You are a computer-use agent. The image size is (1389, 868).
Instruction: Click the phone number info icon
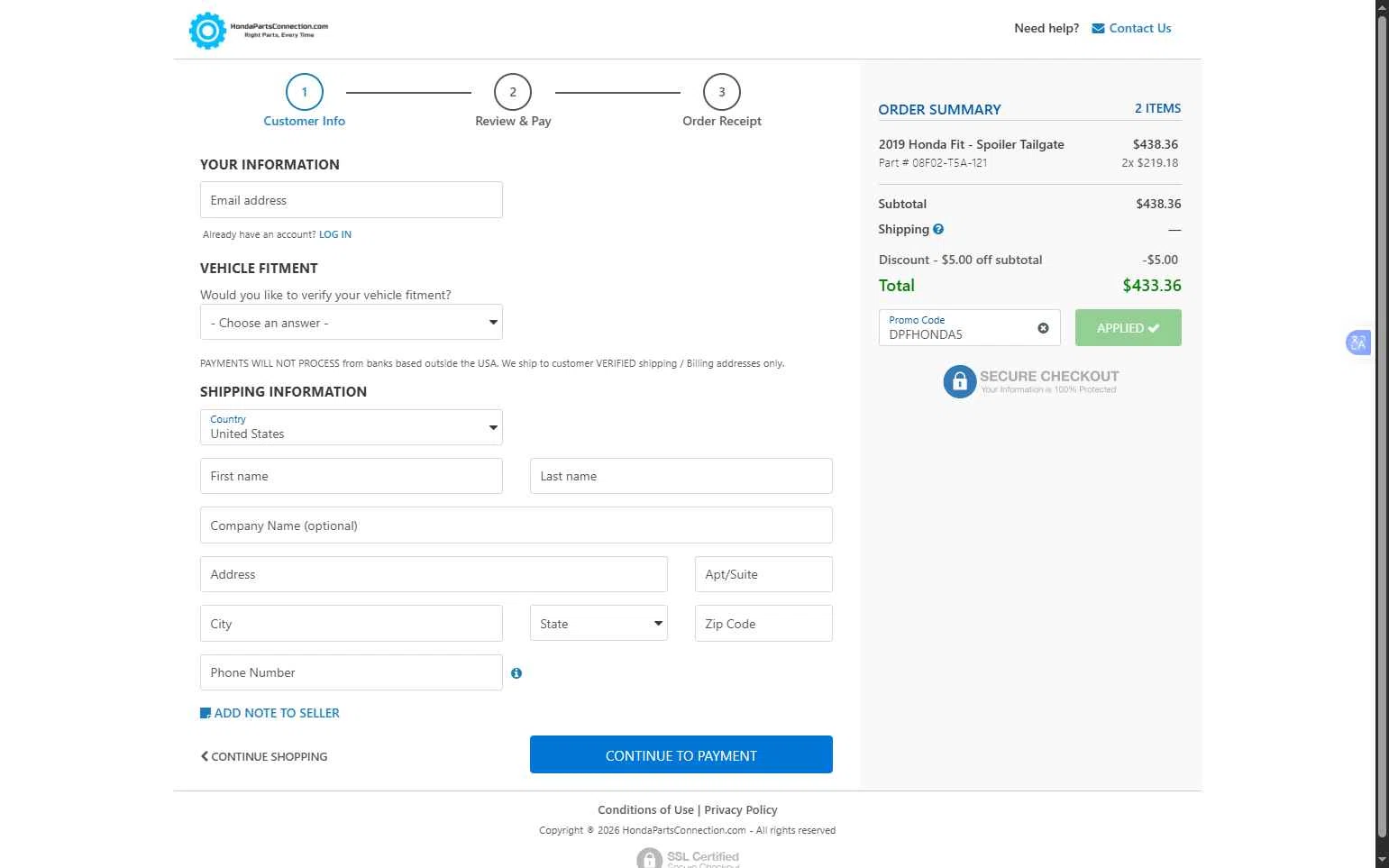point(516,673)
